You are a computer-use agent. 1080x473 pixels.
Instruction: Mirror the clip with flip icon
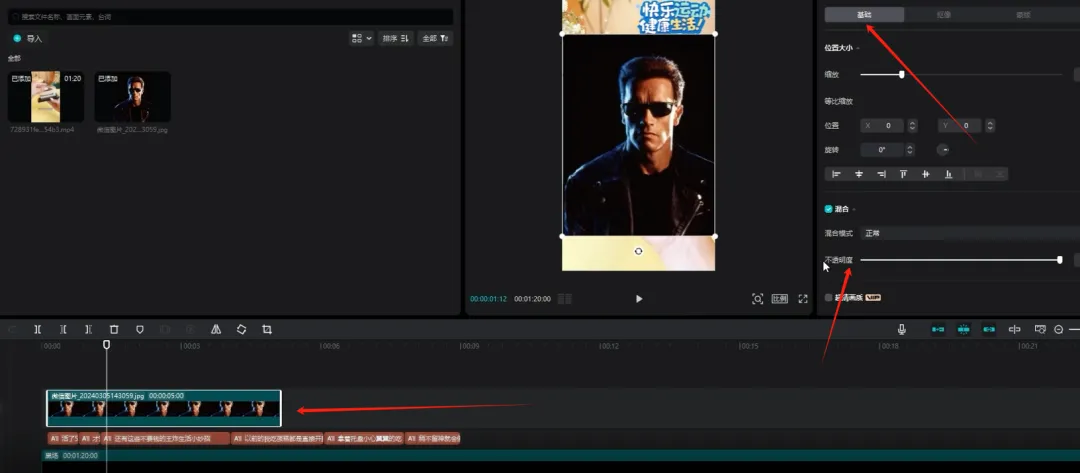point(216,330)
